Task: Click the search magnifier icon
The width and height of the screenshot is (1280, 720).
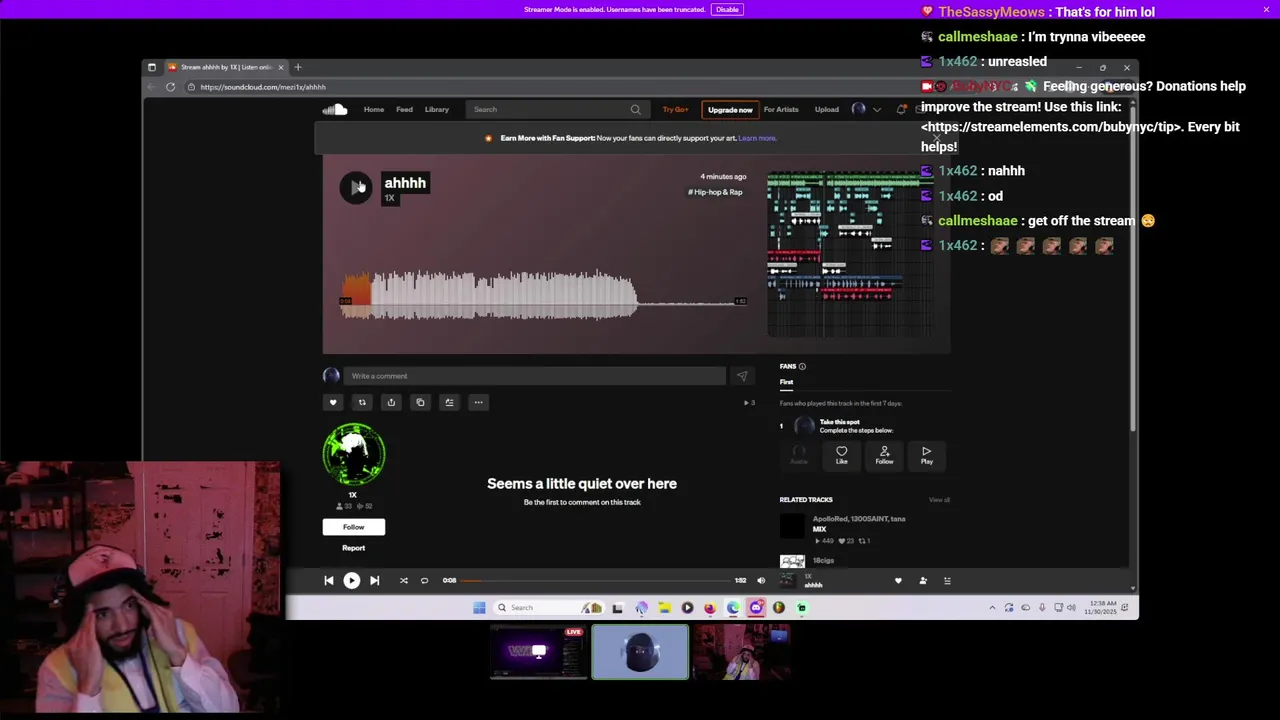Action: click(x=635, y=109)
